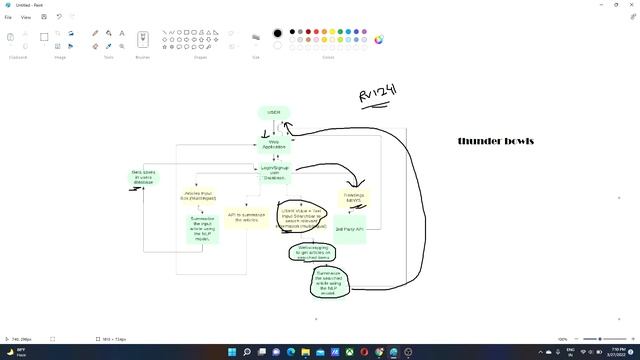Pick the Rounded rectangle shape
The height and width of the screenshot is (360, 640).
click(194, 32)
